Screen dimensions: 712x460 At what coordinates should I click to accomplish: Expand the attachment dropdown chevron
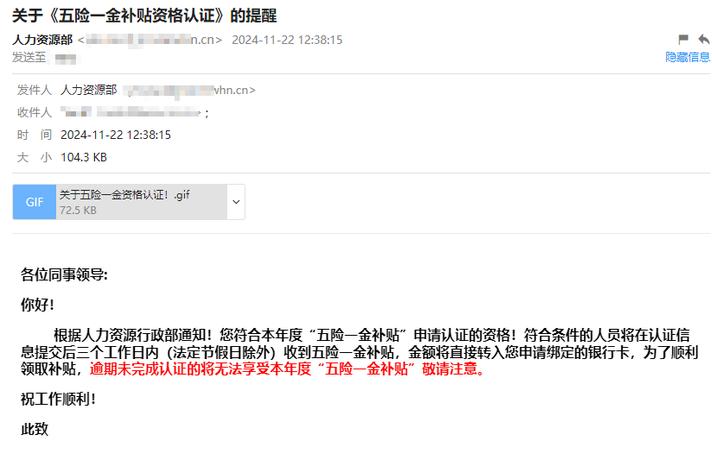(236, 202)
